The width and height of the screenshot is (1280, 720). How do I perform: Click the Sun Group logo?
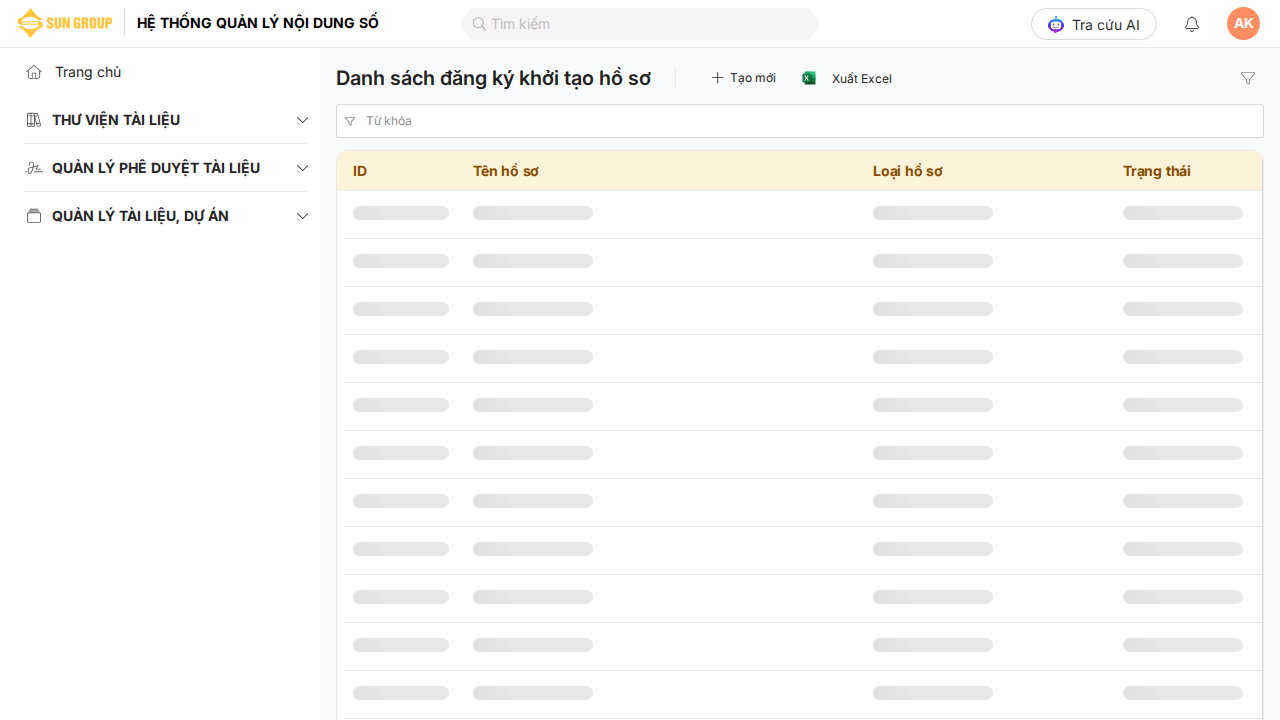pyautogui.click(x=65, y=23)
